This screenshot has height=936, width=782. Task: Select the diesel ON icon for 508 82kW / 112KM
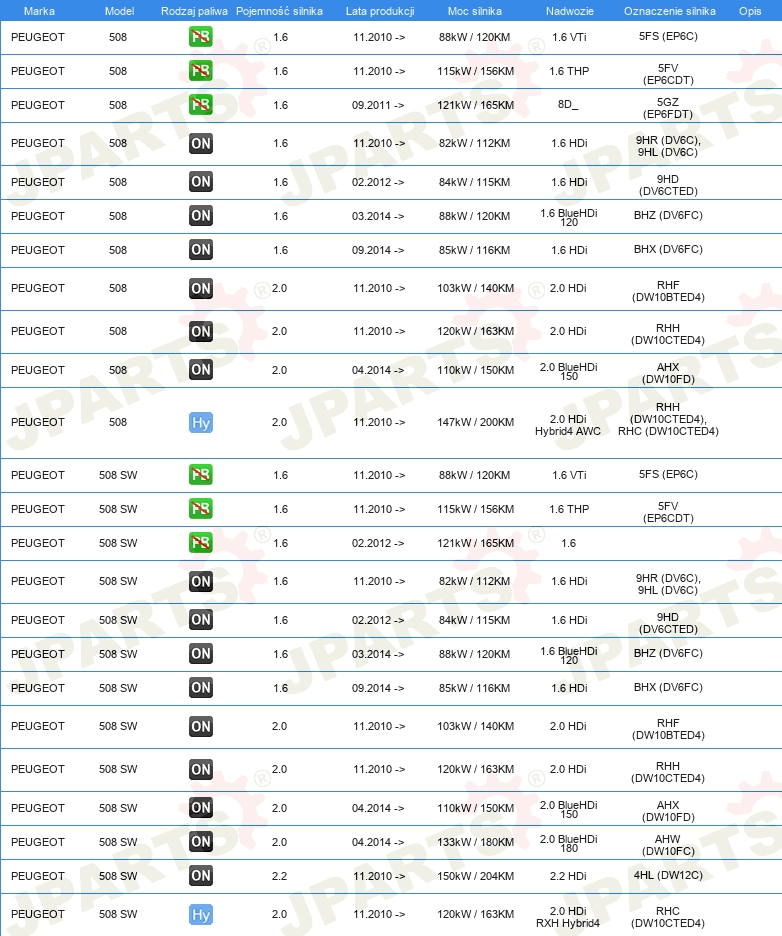point(201,143)
